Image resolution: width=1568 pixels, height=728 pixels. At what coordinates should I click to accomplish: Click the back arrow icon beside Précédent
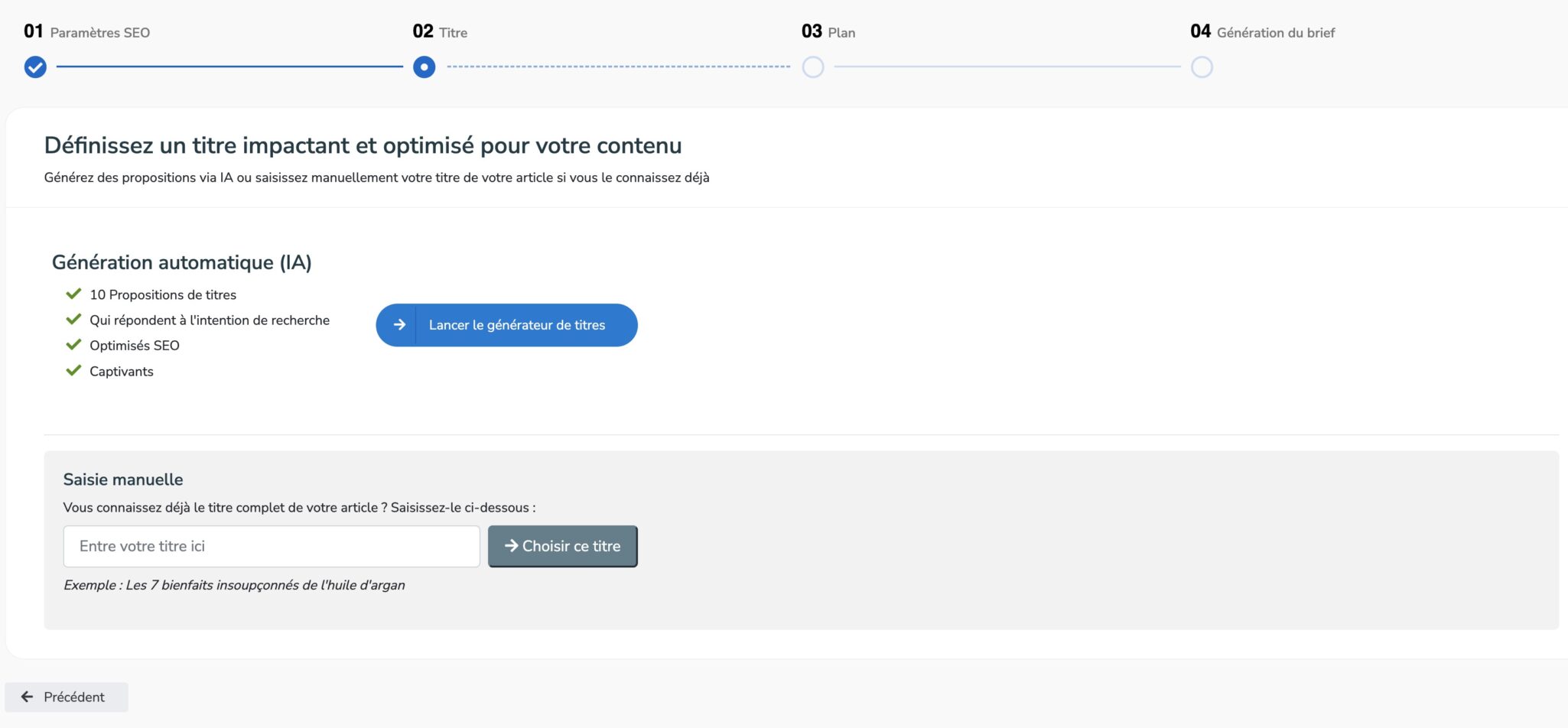[27, 697]
